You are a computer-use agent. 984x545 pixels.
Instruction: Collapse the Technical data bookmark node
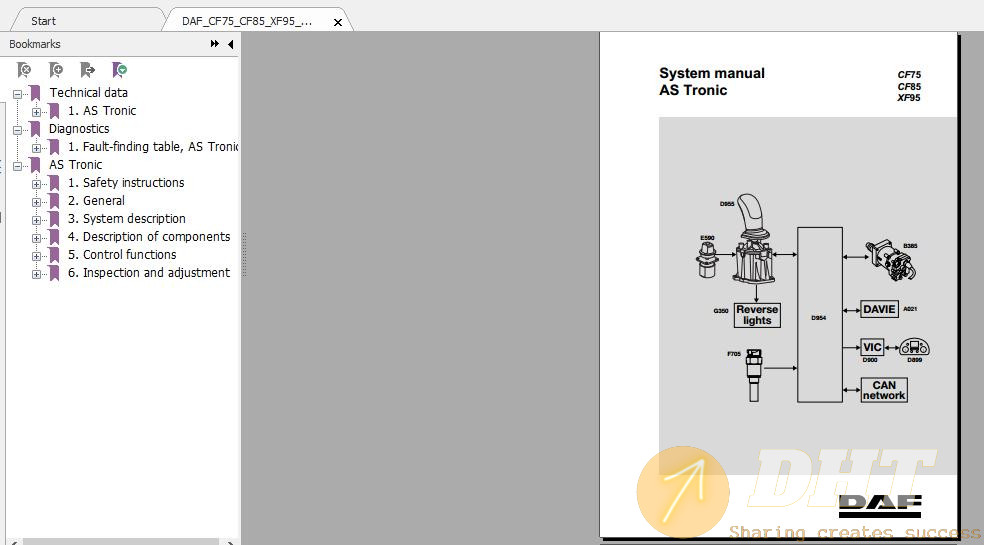[18, 94]
